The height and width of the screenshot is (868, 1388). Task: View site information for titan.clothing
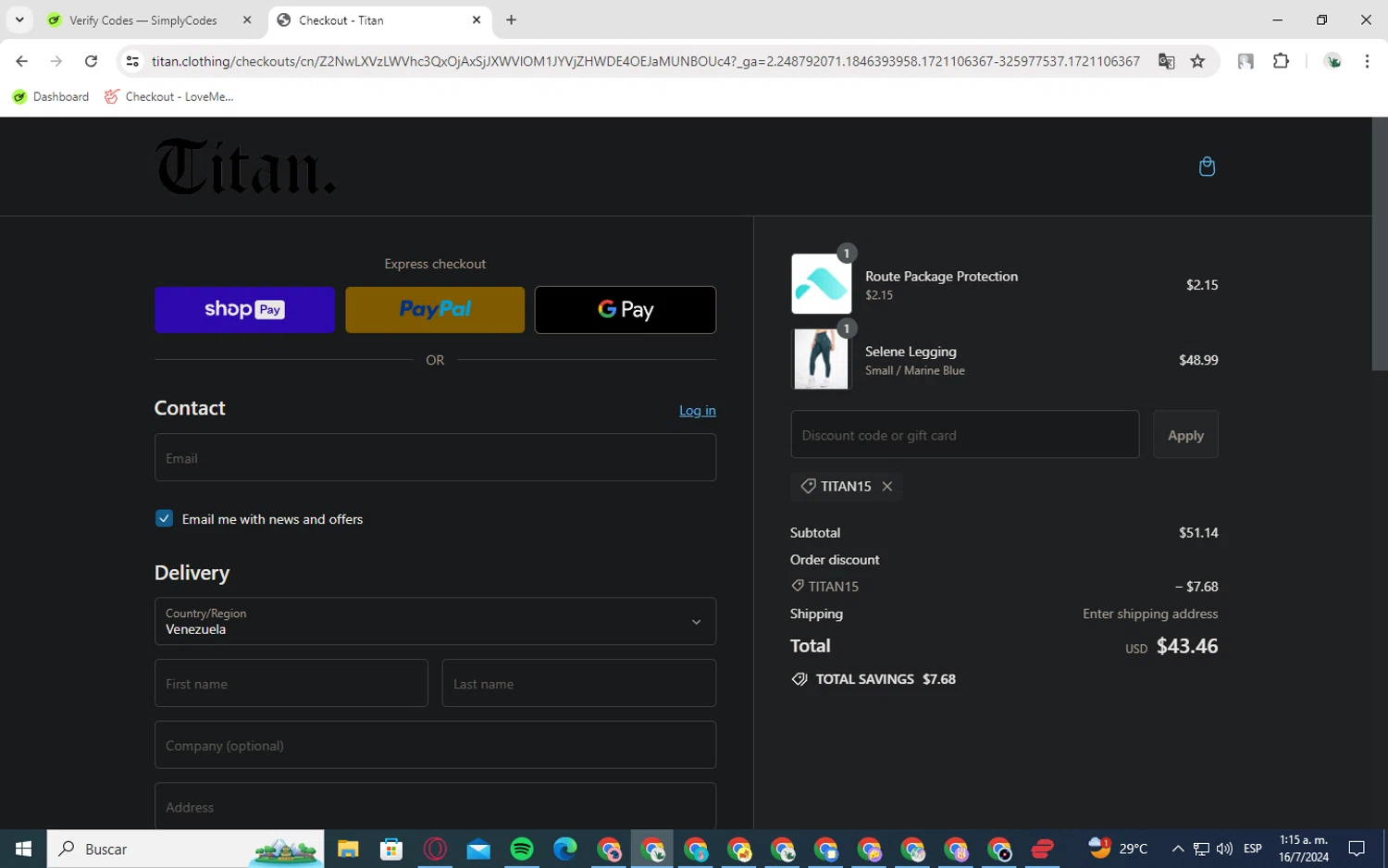(132, 61)
